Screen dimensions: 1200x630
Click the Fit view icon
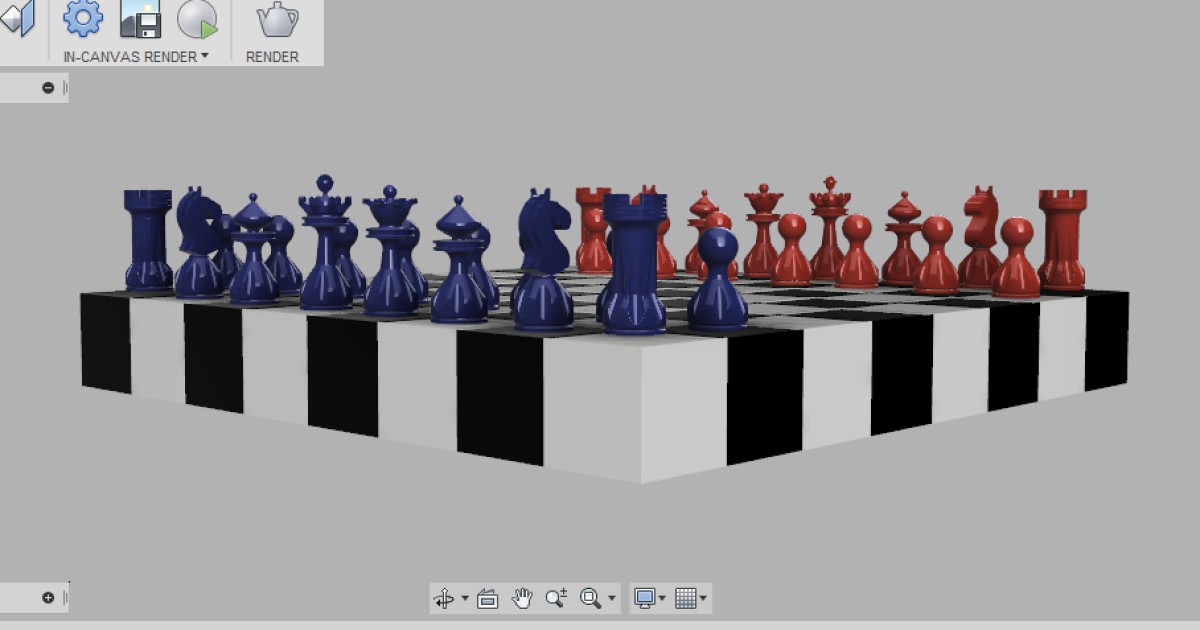tap(588, 598)
